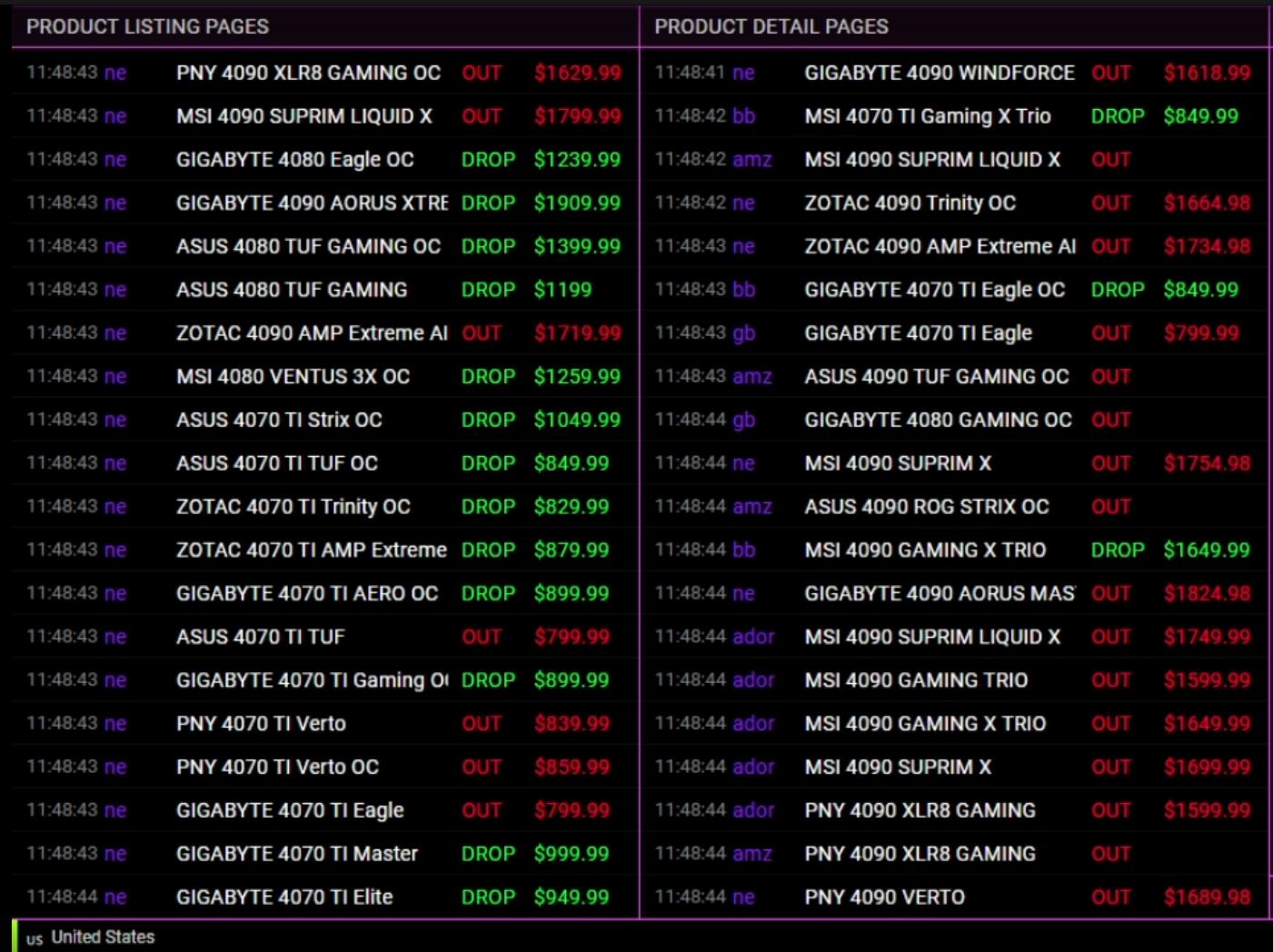
Task: Click the $999.99 price
Action: 572,854
